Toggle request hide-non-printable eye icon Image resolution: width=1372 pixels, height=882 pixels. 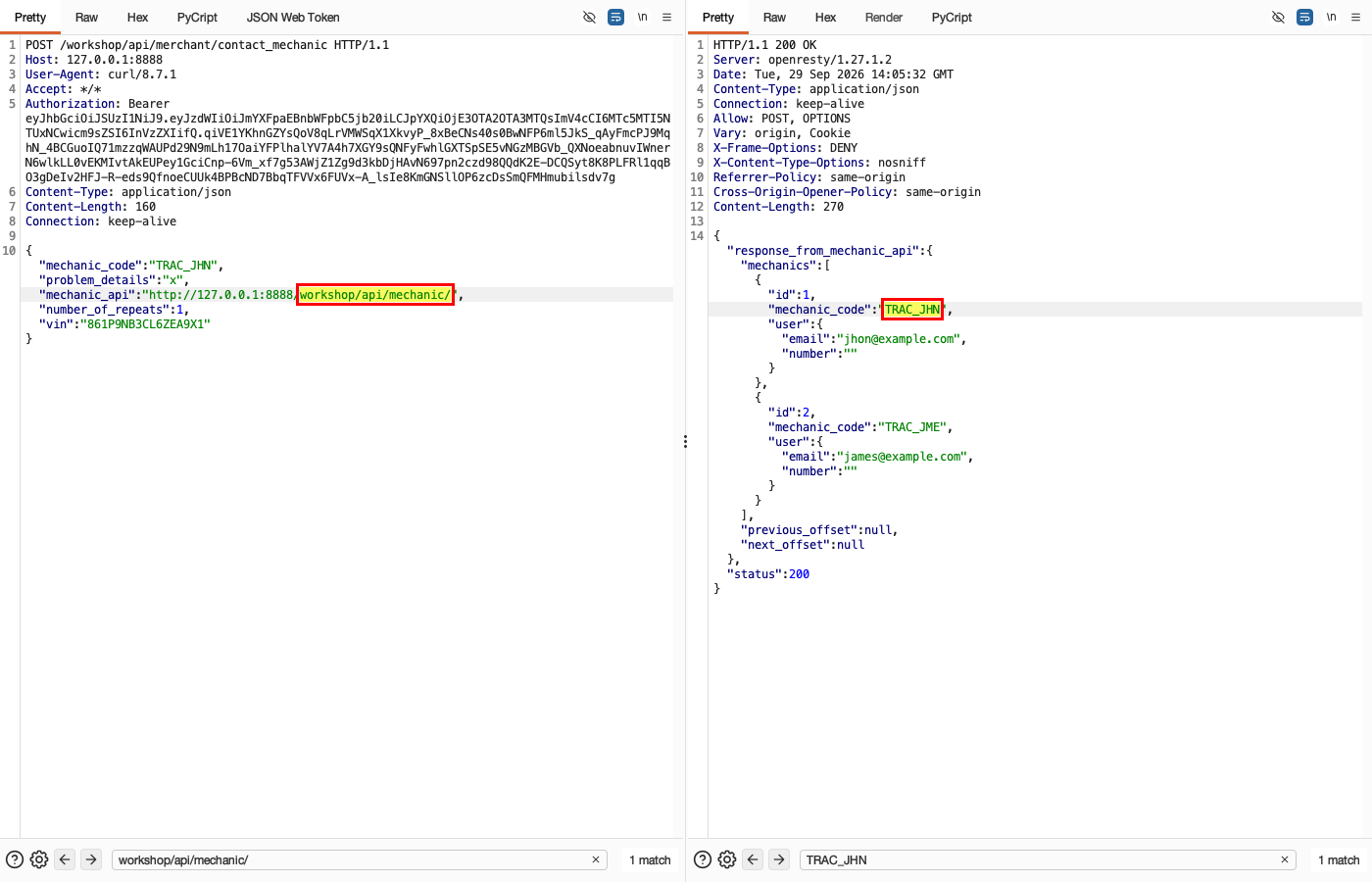click(x=589, y=17)
